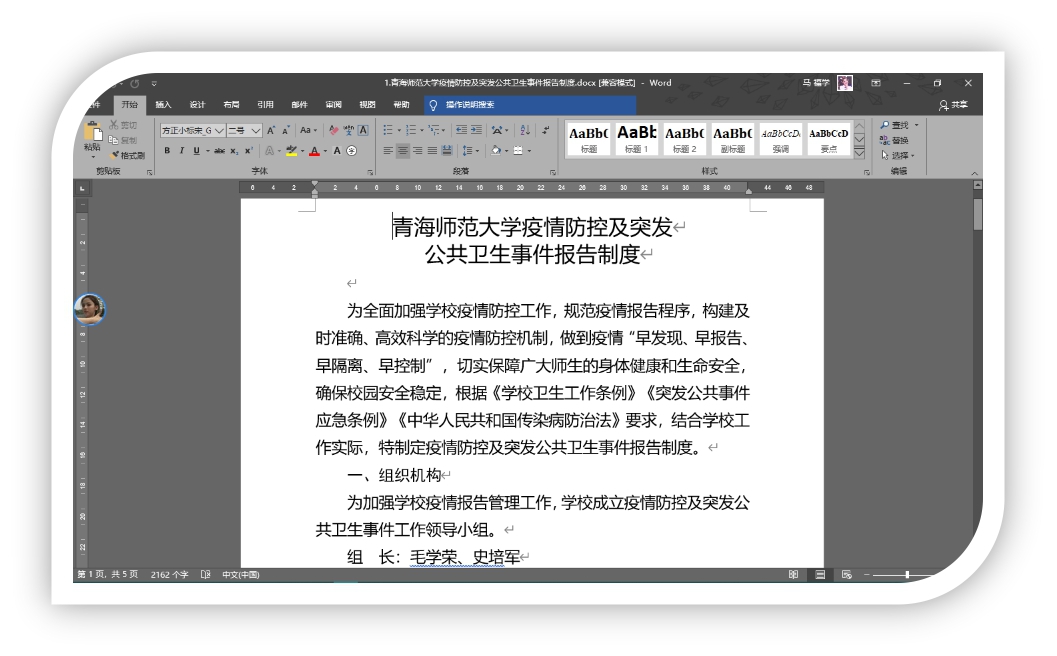1057x656 pixels.
Task: Click the bulleted list icon
Action: click(388, 130)
